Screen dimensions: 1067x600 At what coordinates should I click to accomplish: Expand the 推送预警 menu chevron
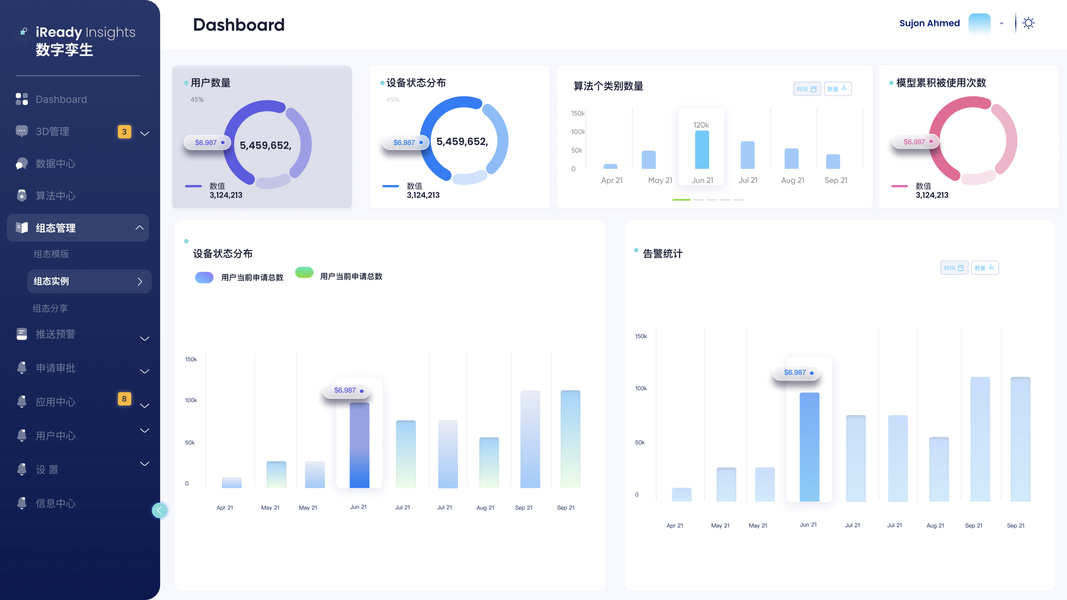144,339
